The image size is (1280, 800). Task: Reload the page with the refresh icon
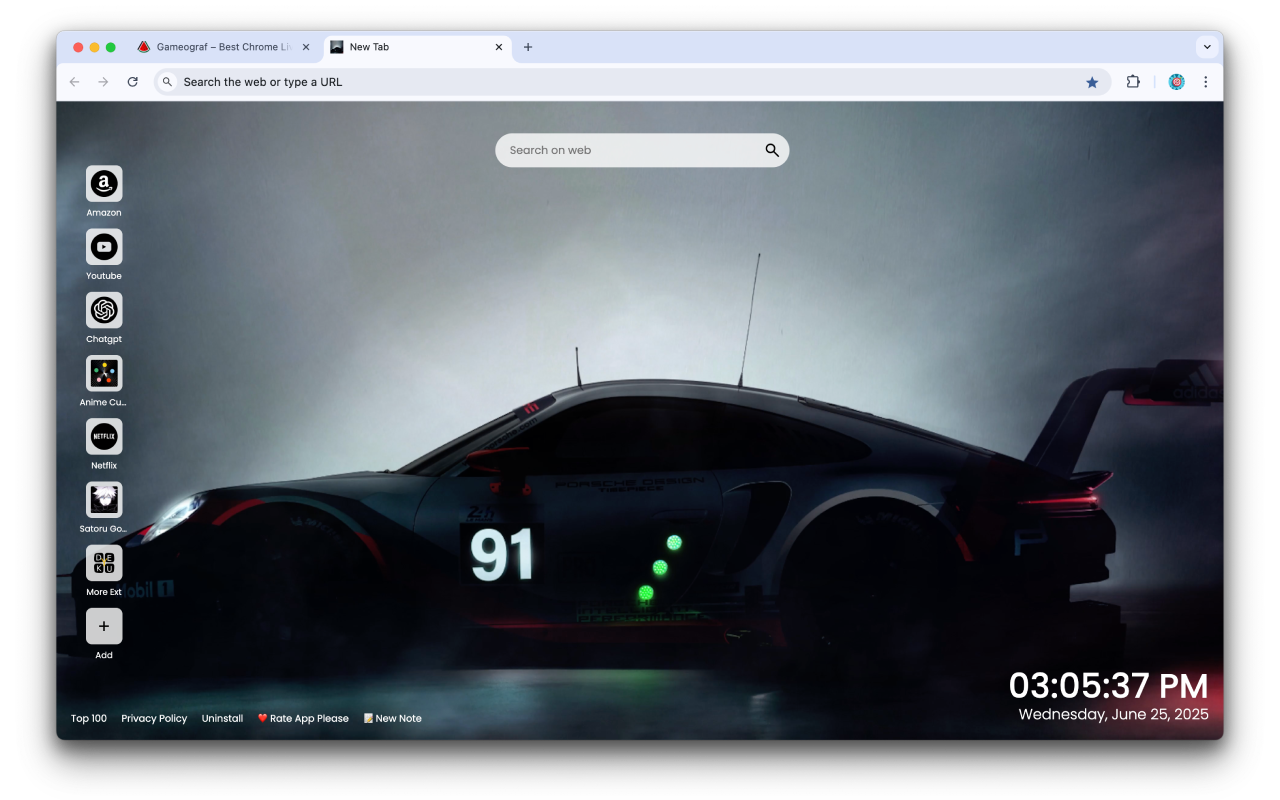click(133, 81)
